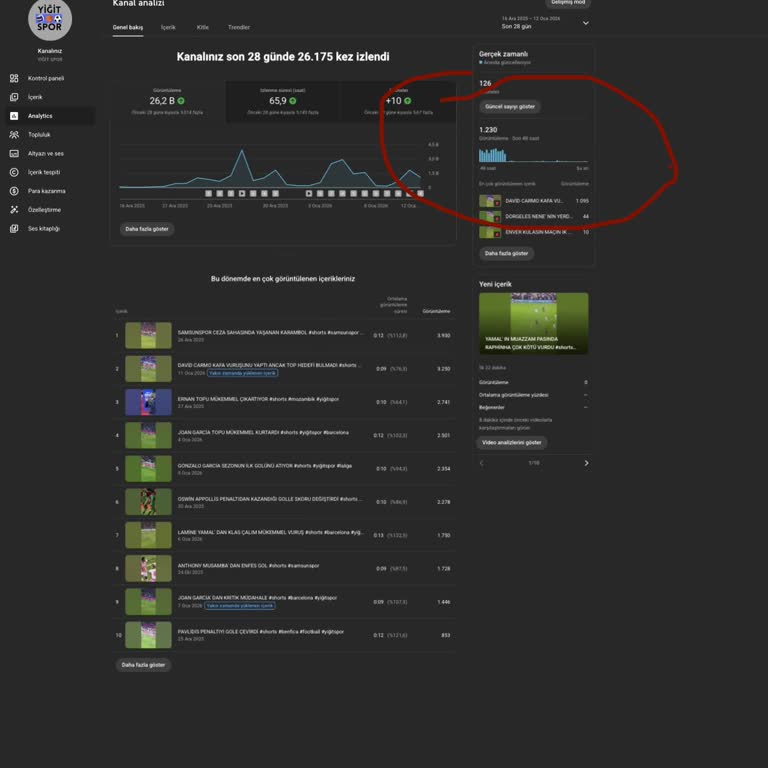Open JOAN GARCIA TOPU MÜKEMMEL KURTARDI title
Image resolution: width=768 pixels, height=768 pixels.
coord(263,432)
